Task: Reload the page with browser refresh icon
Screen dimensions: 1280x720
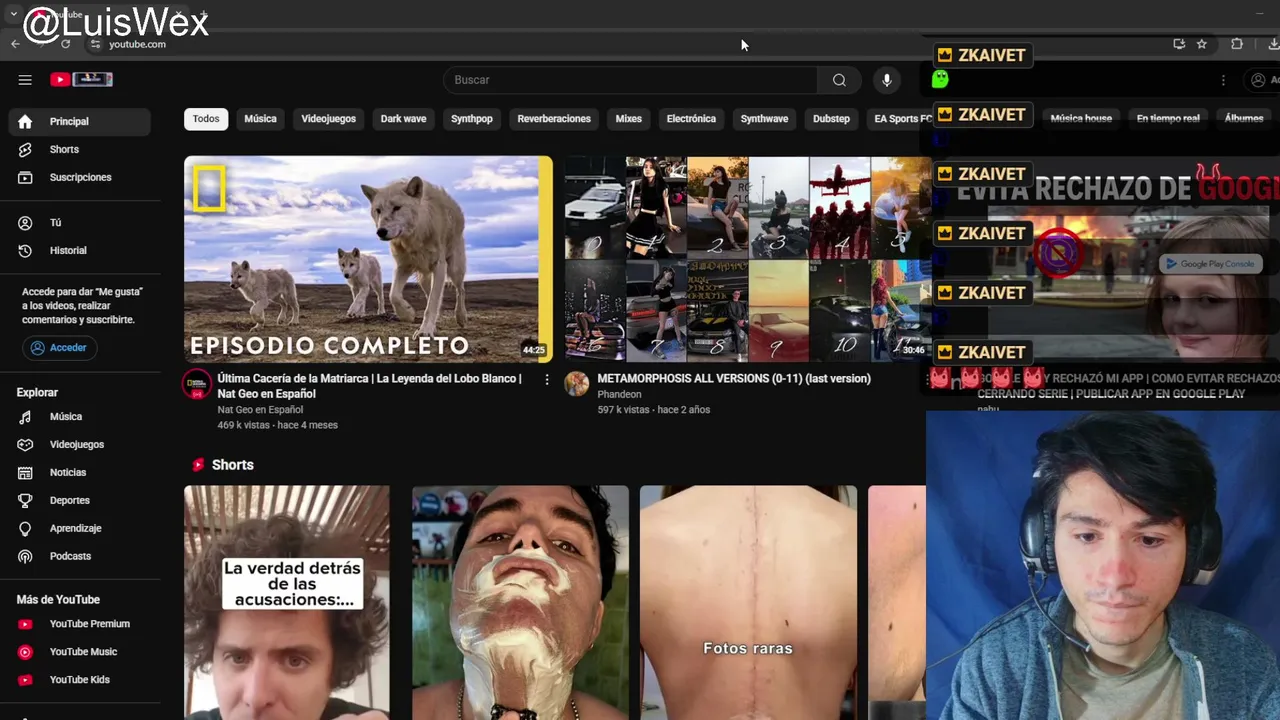Action: [66, 44]
